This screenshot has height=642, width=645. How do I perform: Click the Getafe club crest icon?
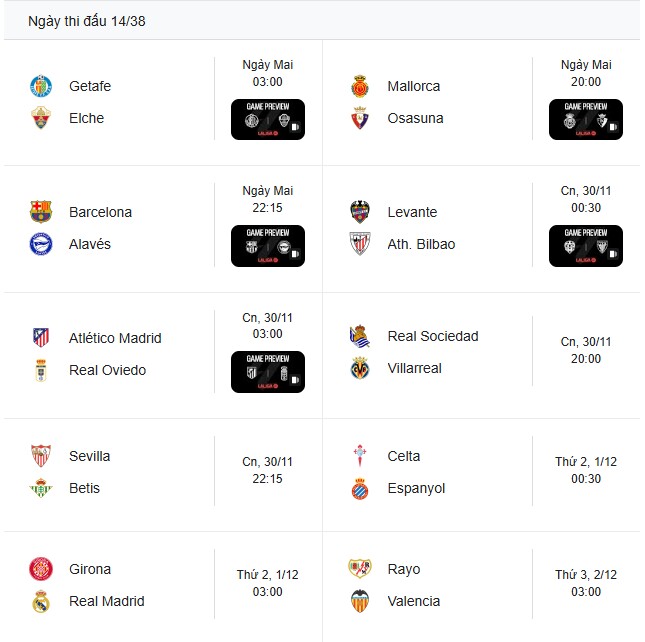click(40, 86)
